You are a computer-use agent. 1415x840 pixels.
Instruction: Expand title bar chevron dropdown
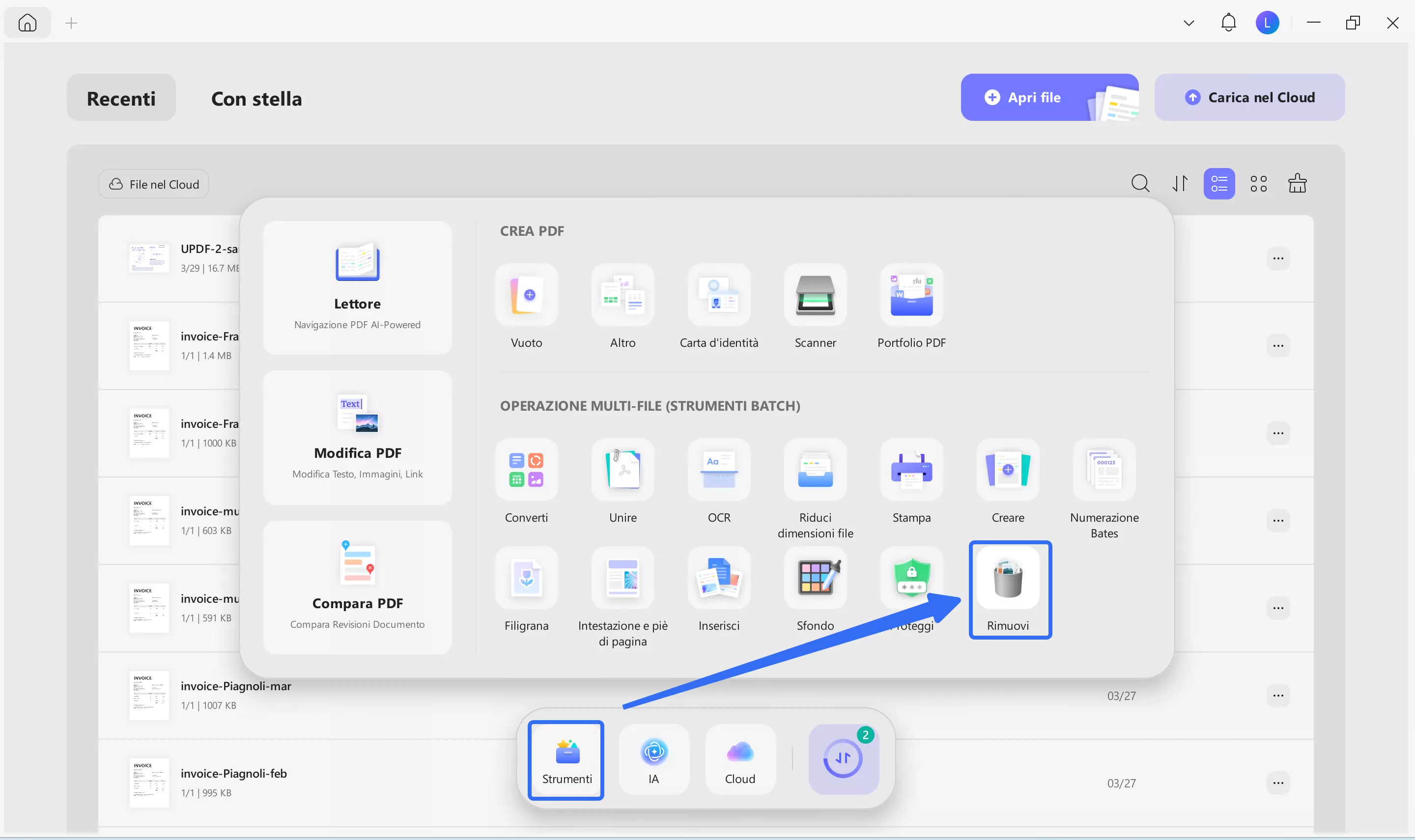pos(1189,23)
